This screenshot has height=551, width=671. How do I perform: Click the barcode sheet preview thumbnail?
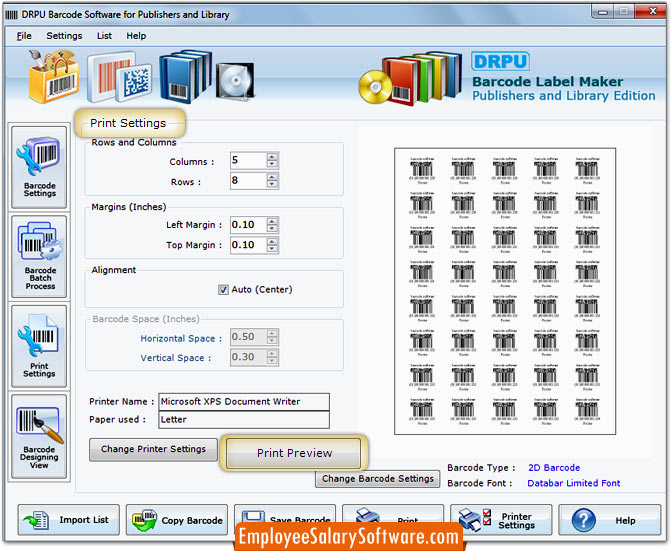coord(505,291)
